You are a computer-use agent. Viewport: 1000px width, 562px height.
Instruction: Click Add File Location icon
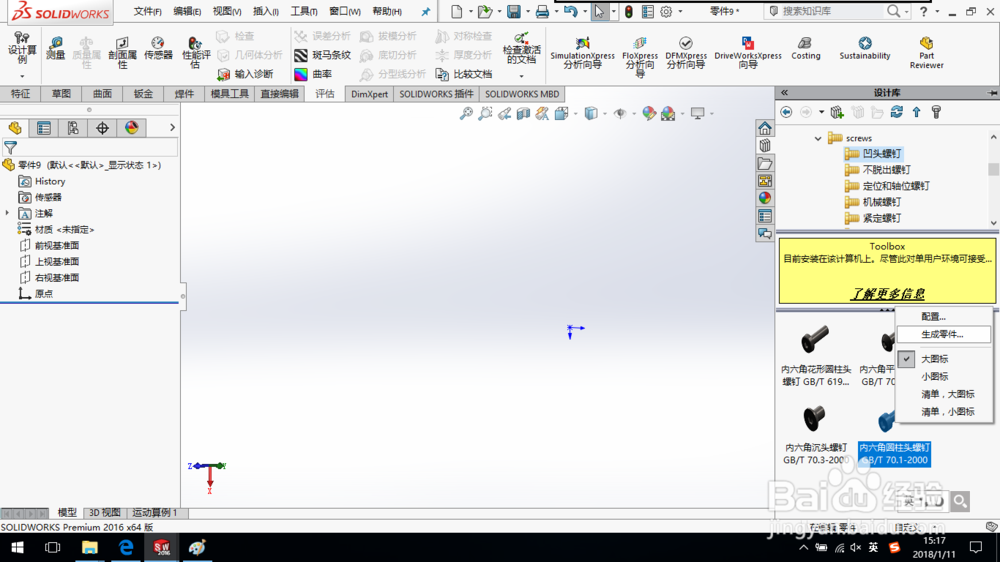[837, 112]
